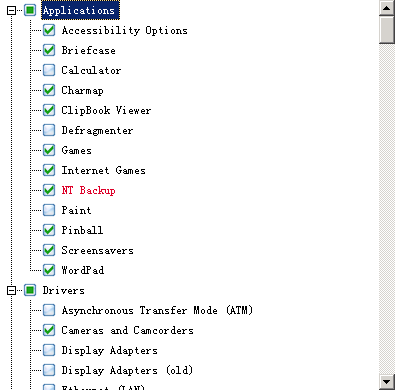The height and width of the screenshot is (390, 395).
Task: Select the Pinball entry text
Action: tap(82, 230)
